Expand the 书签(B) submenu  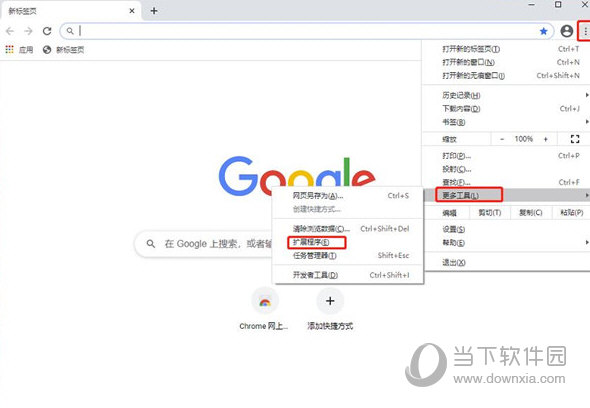pos(505,122)
